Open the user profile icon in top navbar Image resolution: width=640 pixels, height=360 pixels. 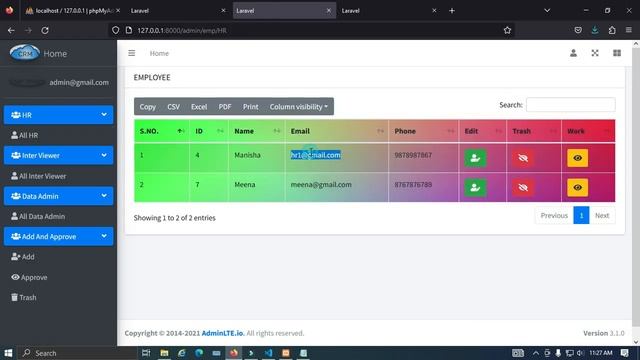pyautogui.click(x=573, y=53)
